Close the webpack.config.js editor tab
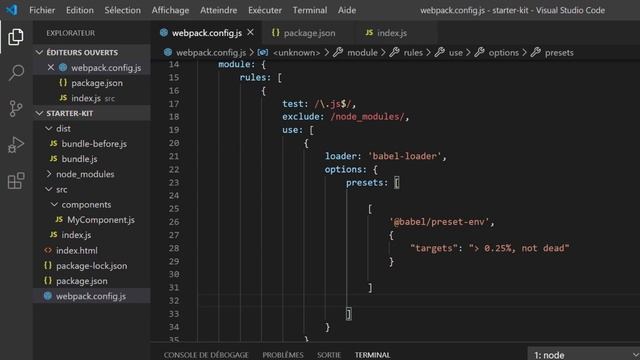The height and width of the screenshot is (360, 640). (x=250, y=32)
